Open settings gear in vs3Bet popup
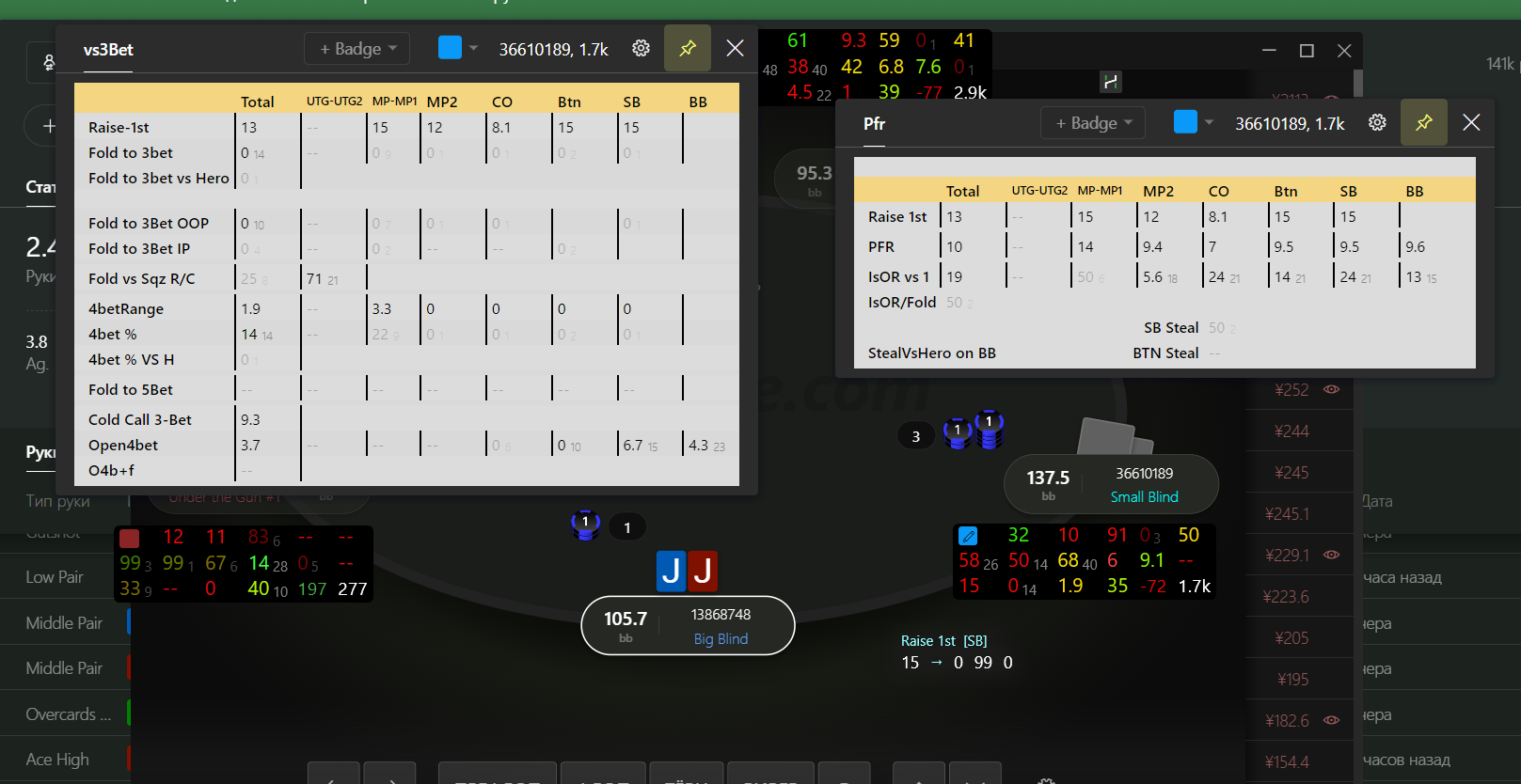Screen dimensions: 1521x784 tap(641, 48)
